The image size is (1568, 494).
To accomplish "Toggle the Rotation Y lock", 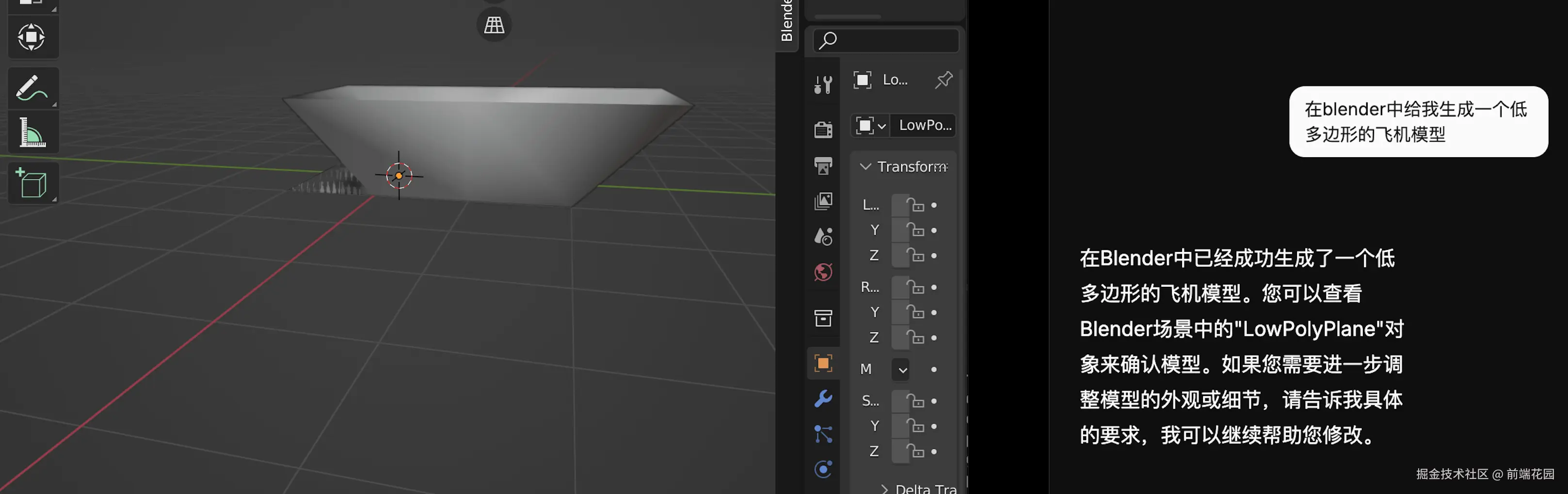I will click(915, 313).
